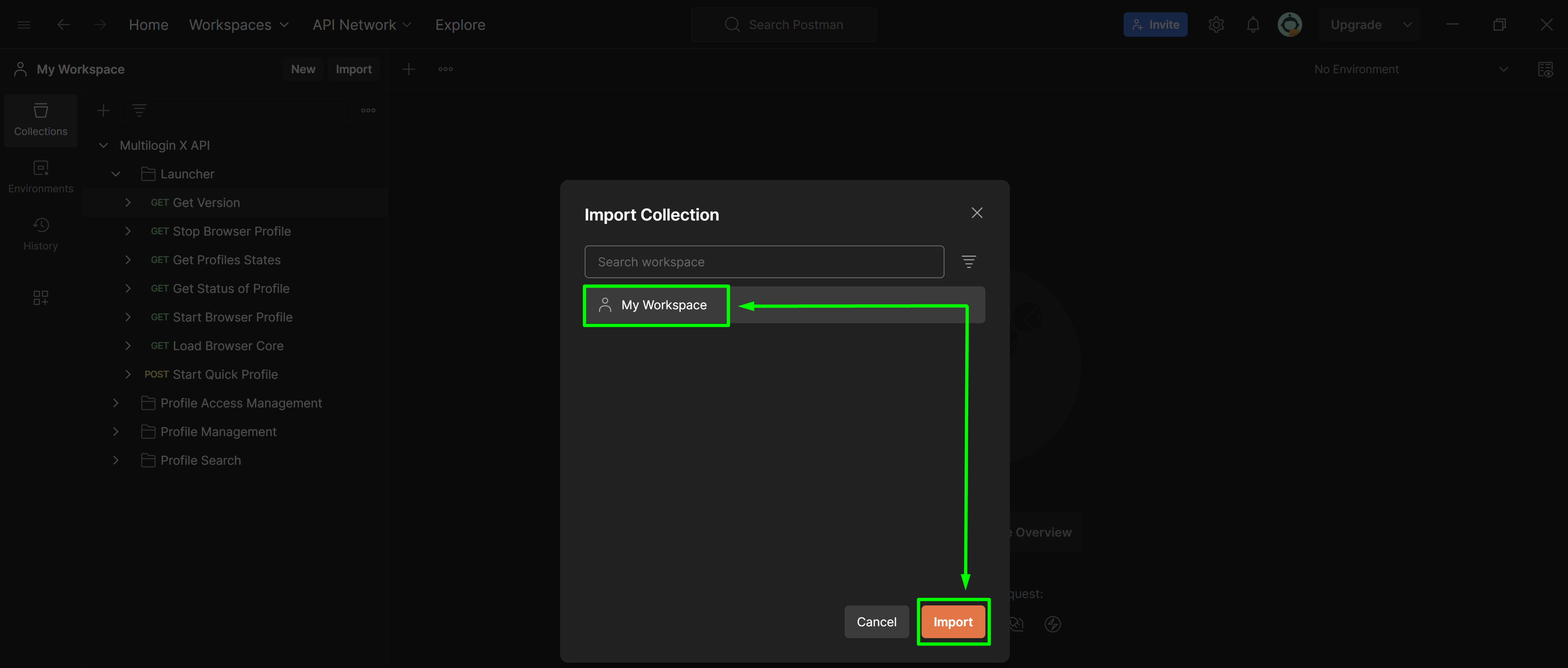Click the Upgrade button
This screenshot has height=668, width=1568.
tap(1356, 25)
